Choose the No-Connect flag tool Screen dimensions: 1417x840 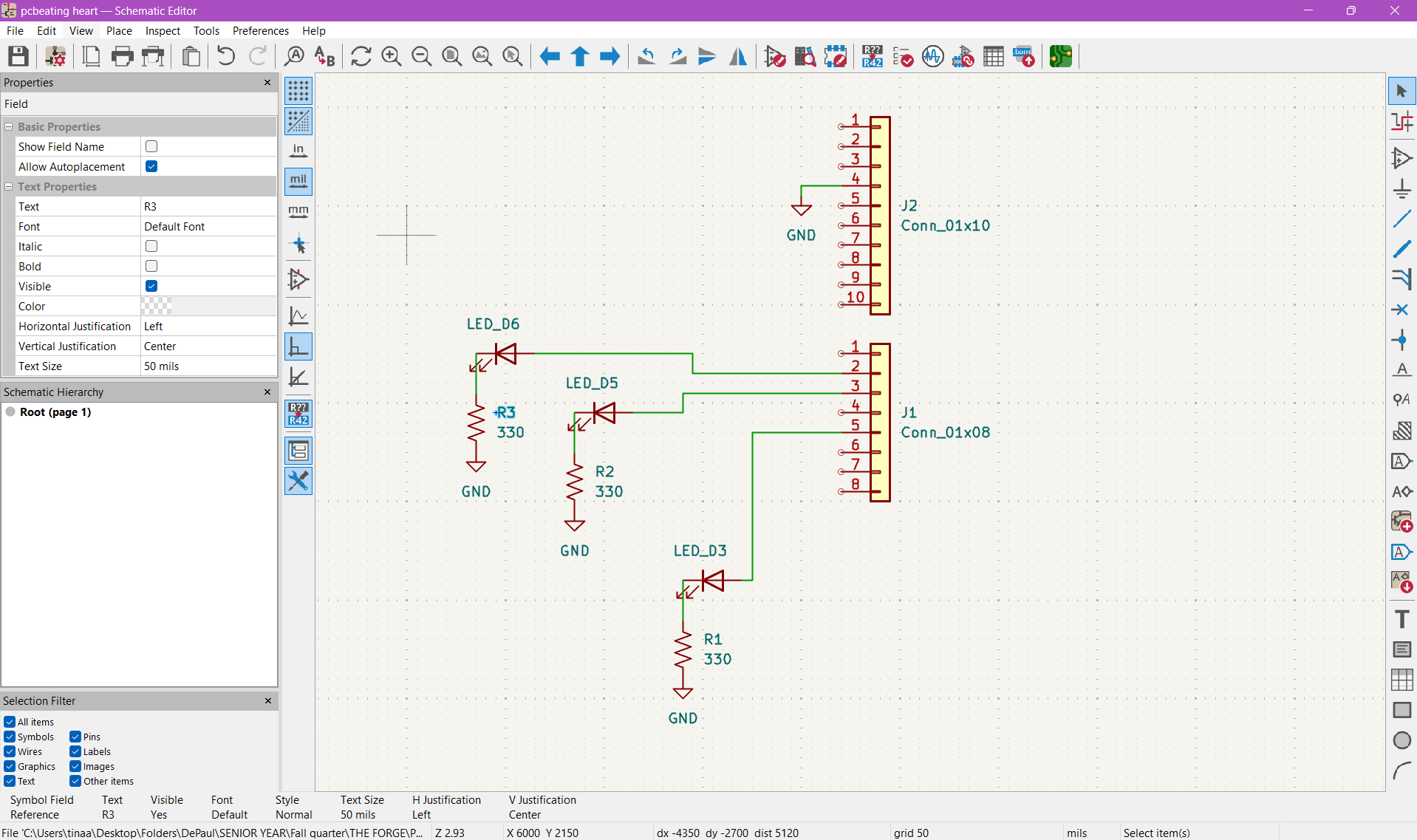click(1401, 310)
